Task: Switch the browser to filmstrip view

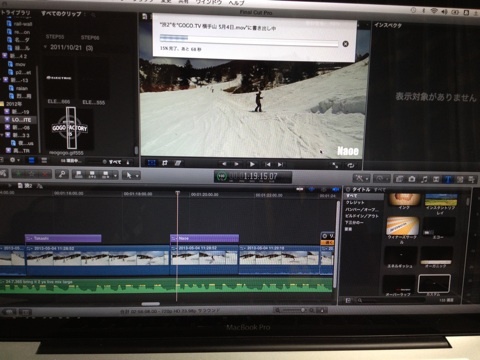Action: pyautogui.click(x=31, y=160)
